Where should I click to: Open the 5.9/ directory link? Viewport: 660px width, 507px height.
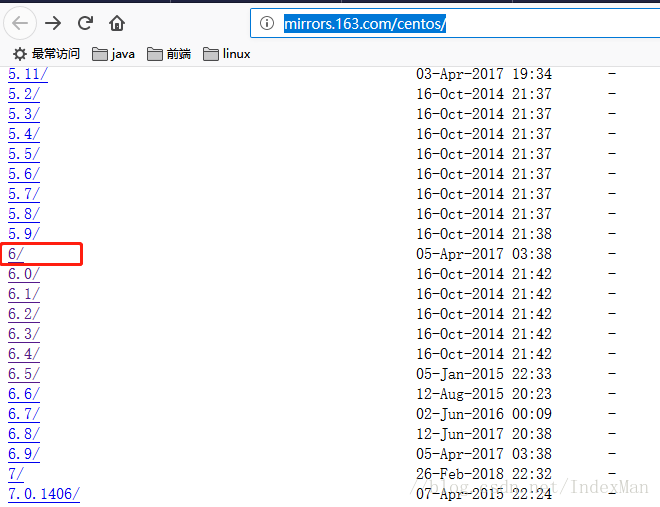(x=24, y=234)
